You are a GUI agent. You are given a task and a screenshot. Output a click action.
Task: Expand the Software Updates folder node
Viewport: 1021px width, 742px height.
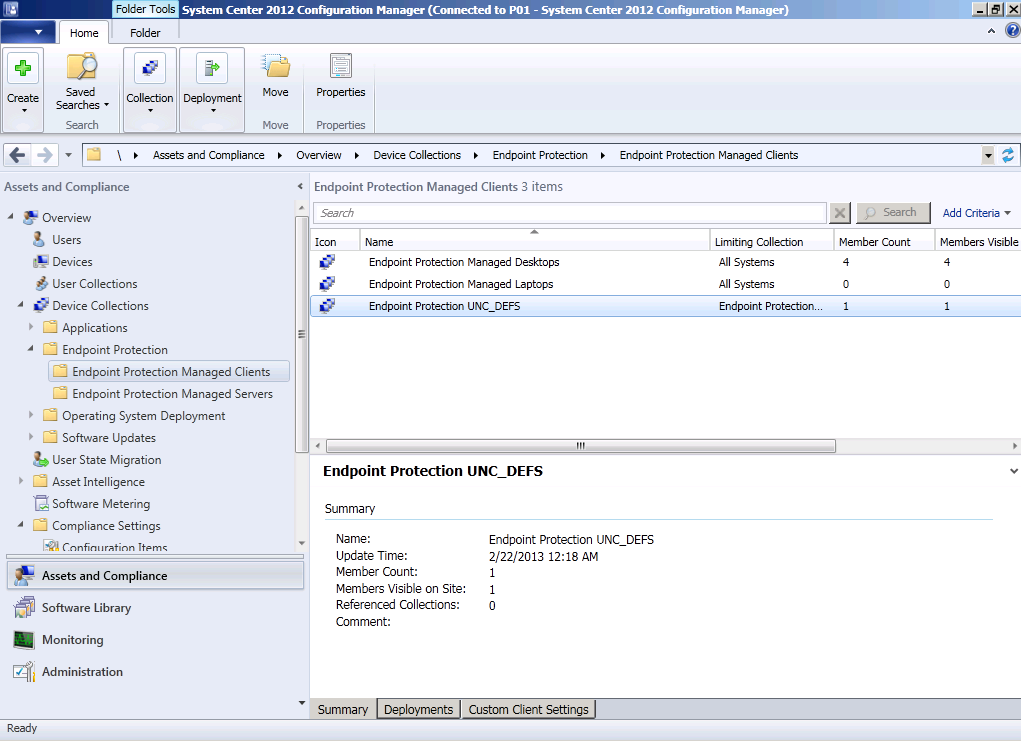coord(31,437)
